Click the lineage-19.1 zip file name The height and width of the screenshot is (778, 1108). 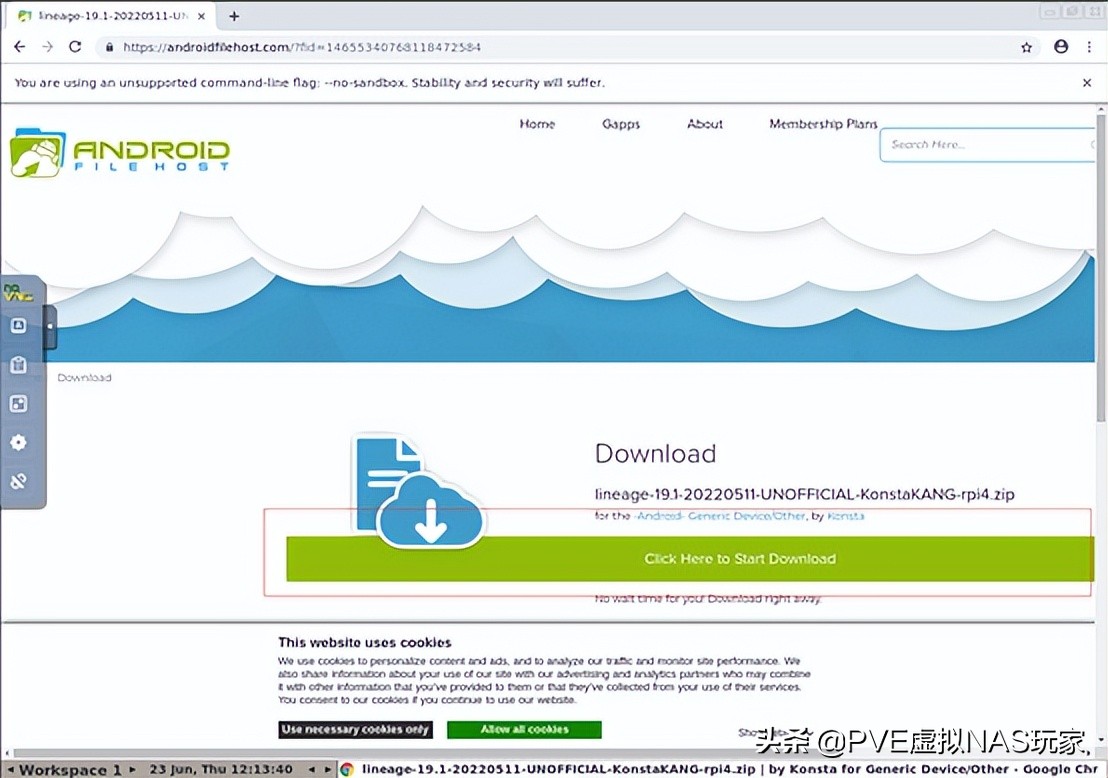coord(804,494)
